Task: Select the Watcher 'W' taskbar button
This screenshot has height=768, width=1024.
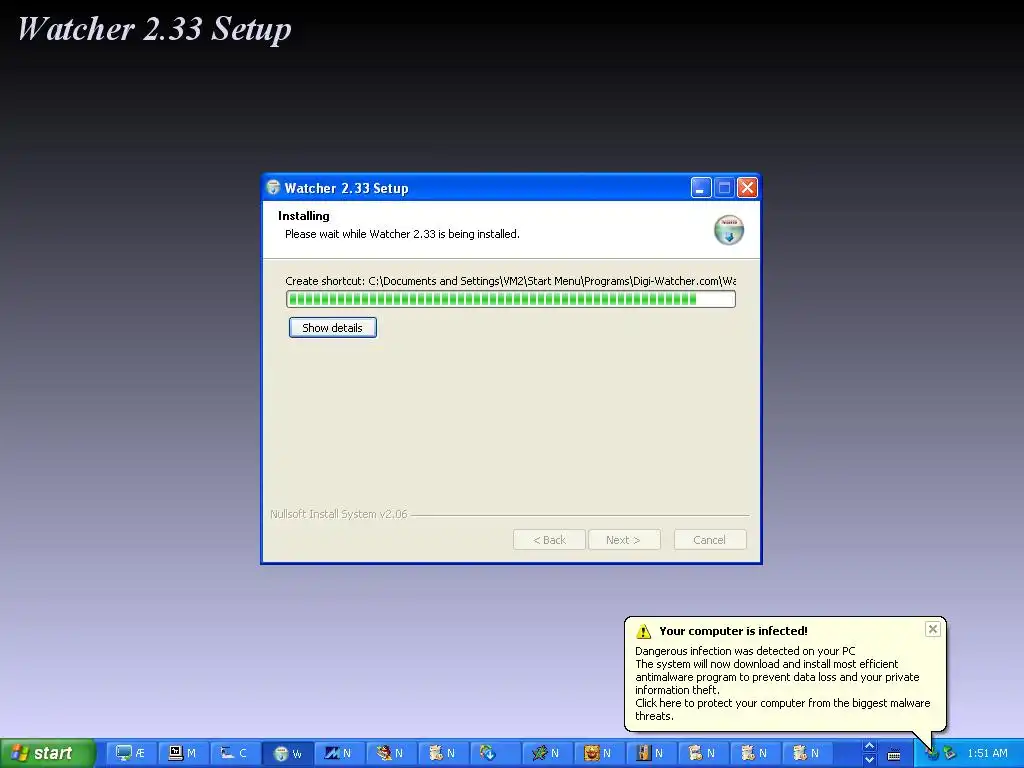Action: click(x=287, y=754)
